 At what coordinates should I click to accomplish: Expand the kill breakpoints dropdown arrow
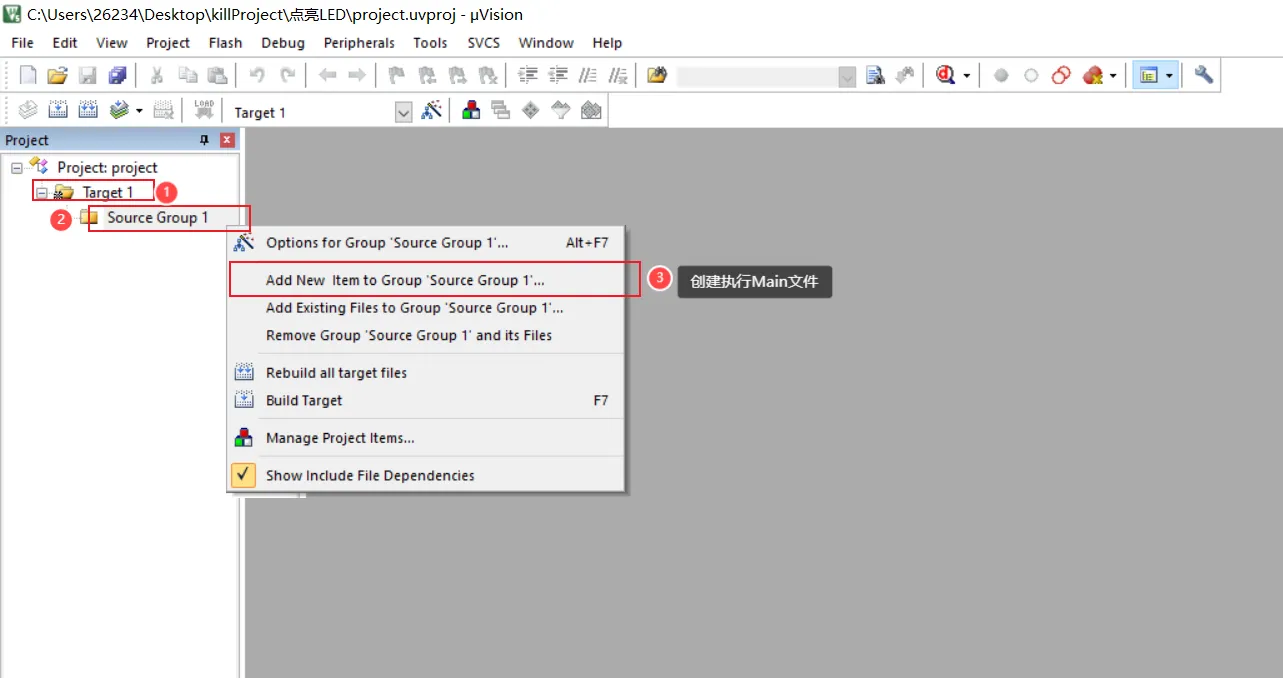1112,76
